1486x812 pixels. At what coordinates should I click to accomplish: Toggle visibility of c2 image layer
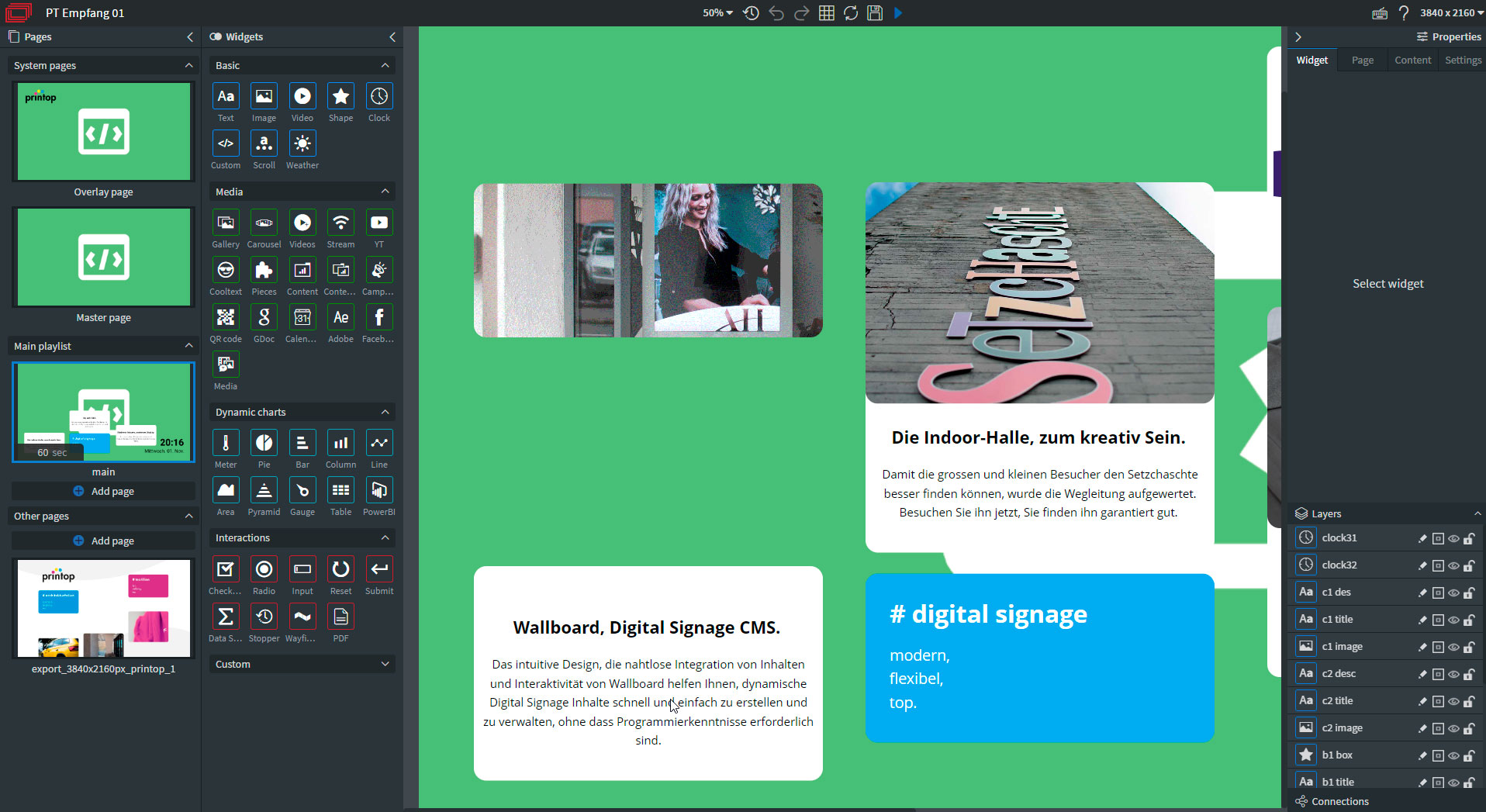point(1453,729)
